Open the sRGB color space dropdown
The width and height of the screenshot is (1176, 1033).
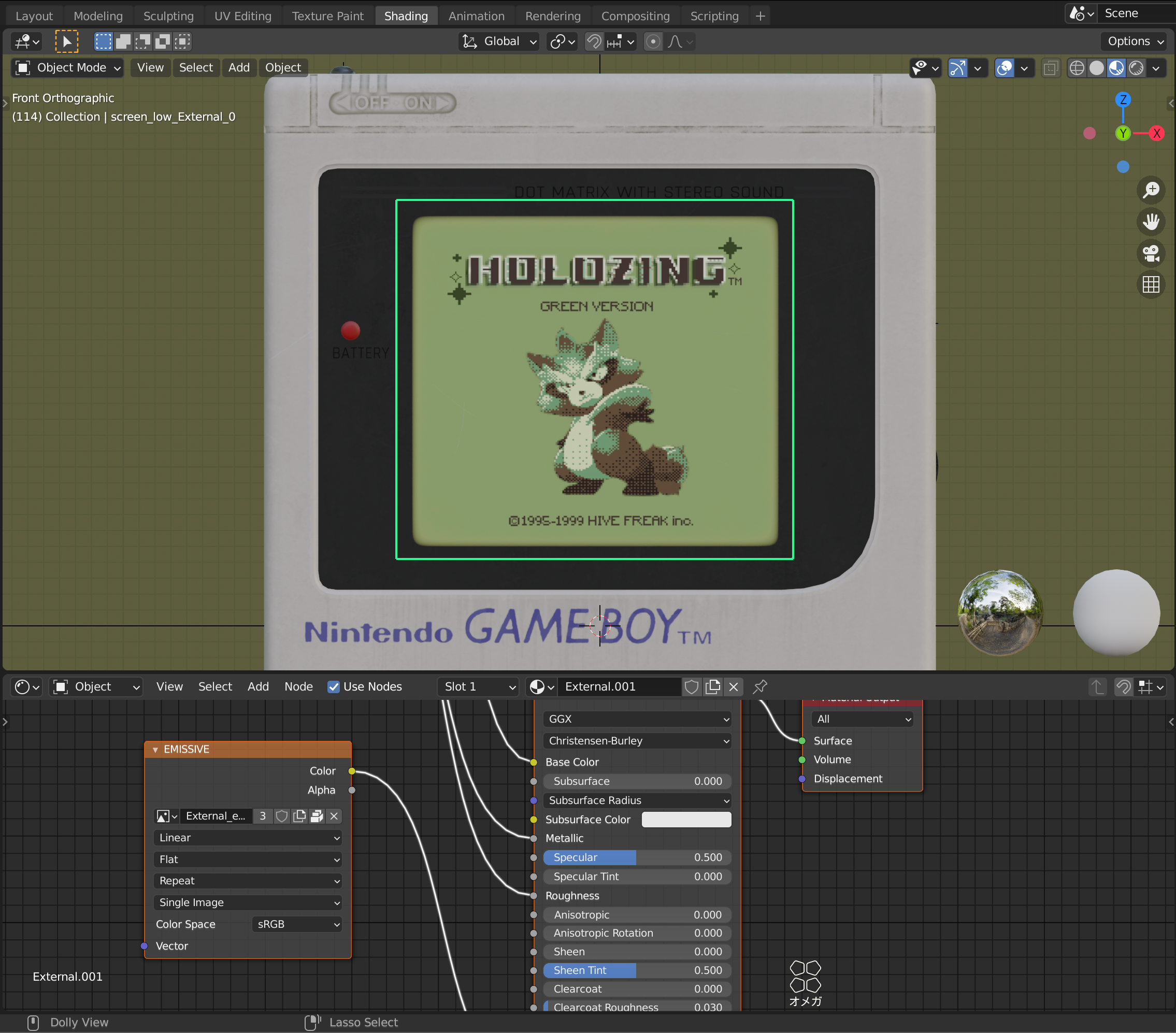click(297, 924)
